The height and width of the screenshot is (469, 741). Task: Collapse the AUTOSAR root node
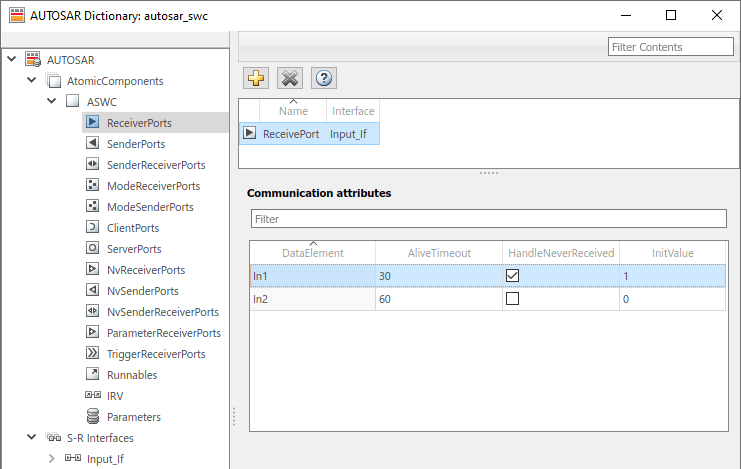(x=12, y=59)
